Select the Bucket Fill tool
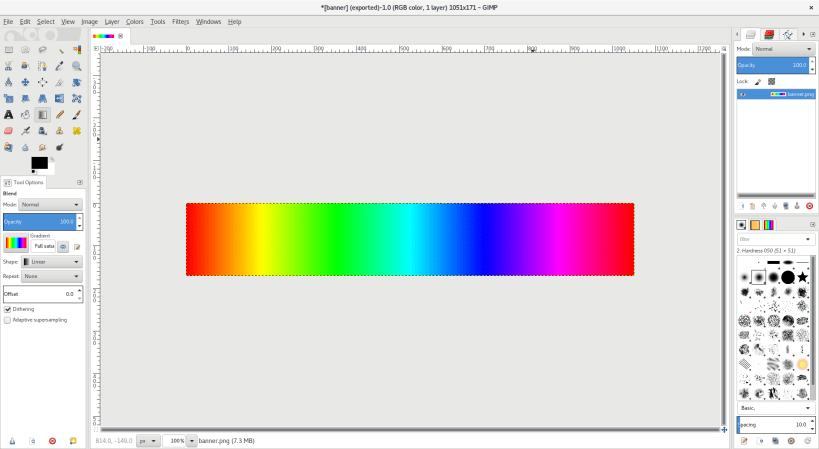Screen dimensions: 819x449 (x=25, y=115)
